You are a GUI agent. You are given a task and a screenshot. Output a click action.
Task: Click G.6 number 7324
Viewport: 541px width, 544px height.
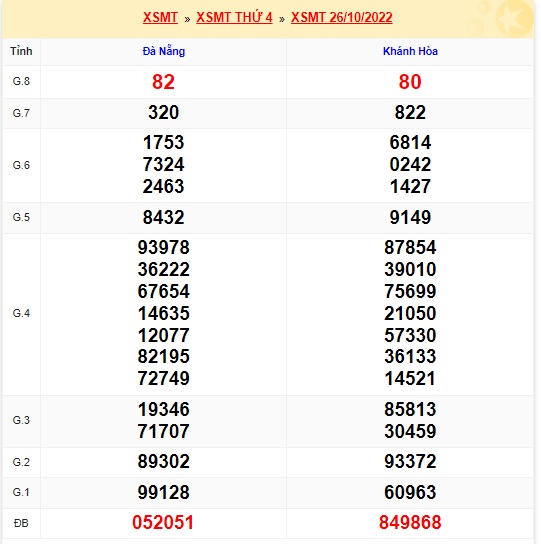point(163,164)
